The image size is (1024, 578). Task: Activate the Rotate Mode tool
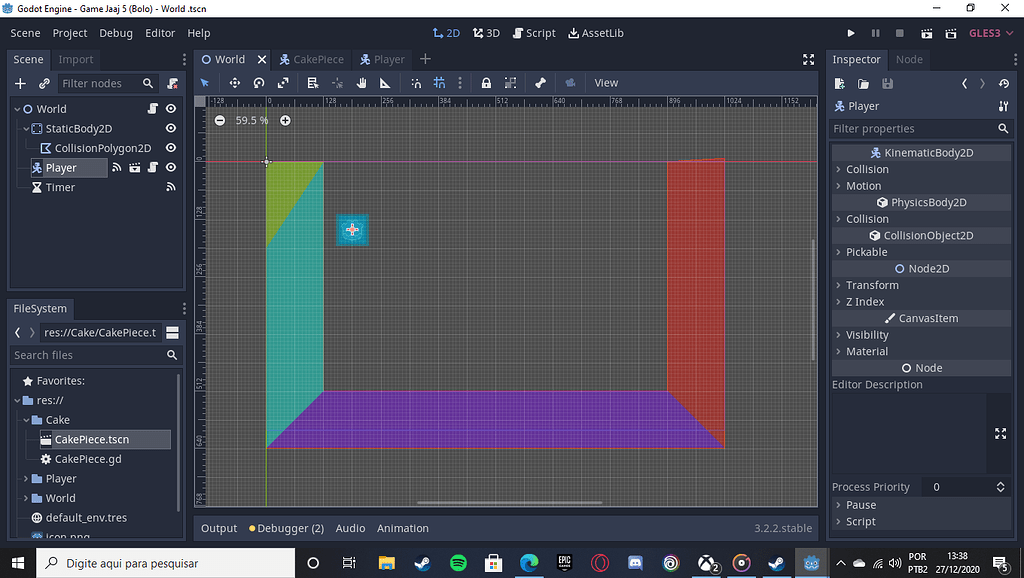(x=259, y=83)
